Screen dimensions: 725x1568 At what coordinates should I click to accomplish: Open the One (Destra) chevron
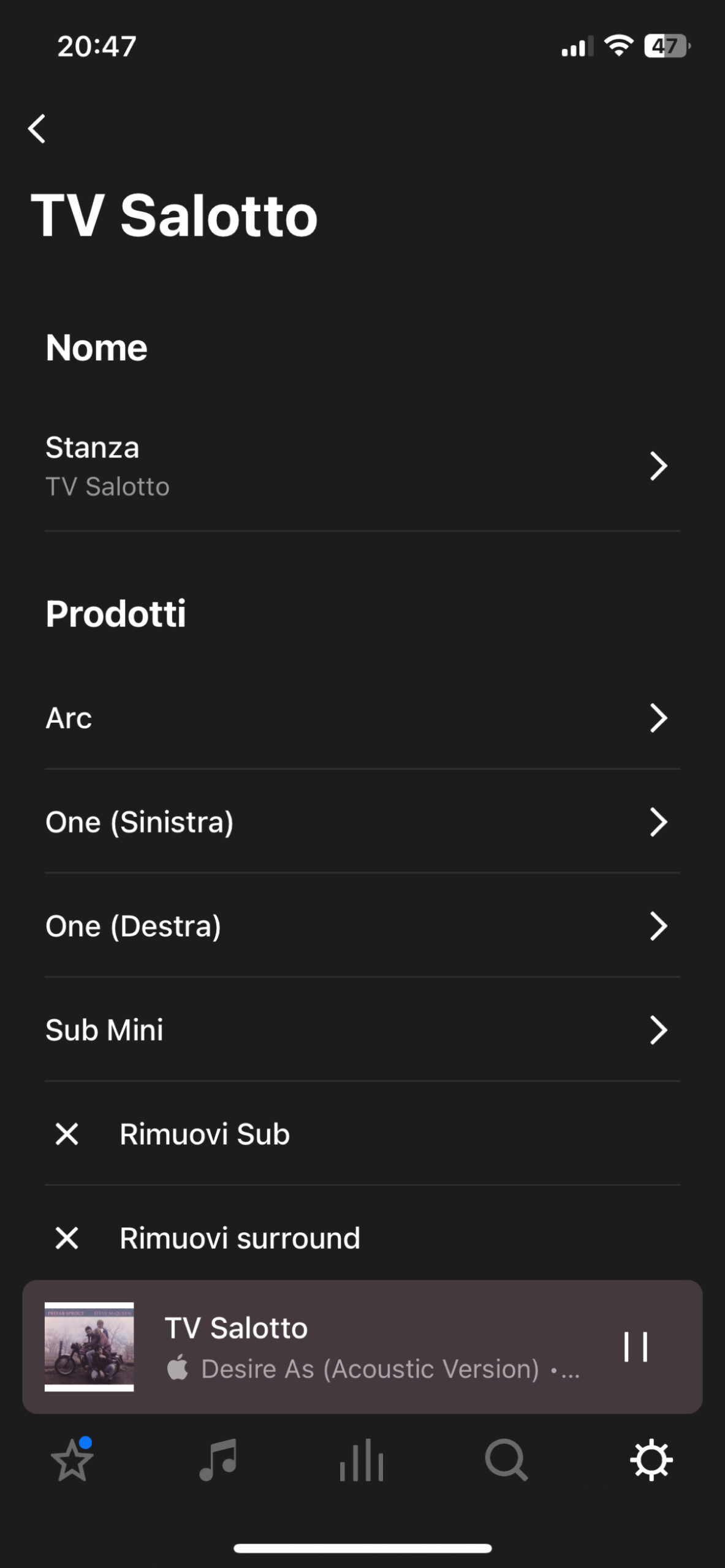[x=658, y=926]
